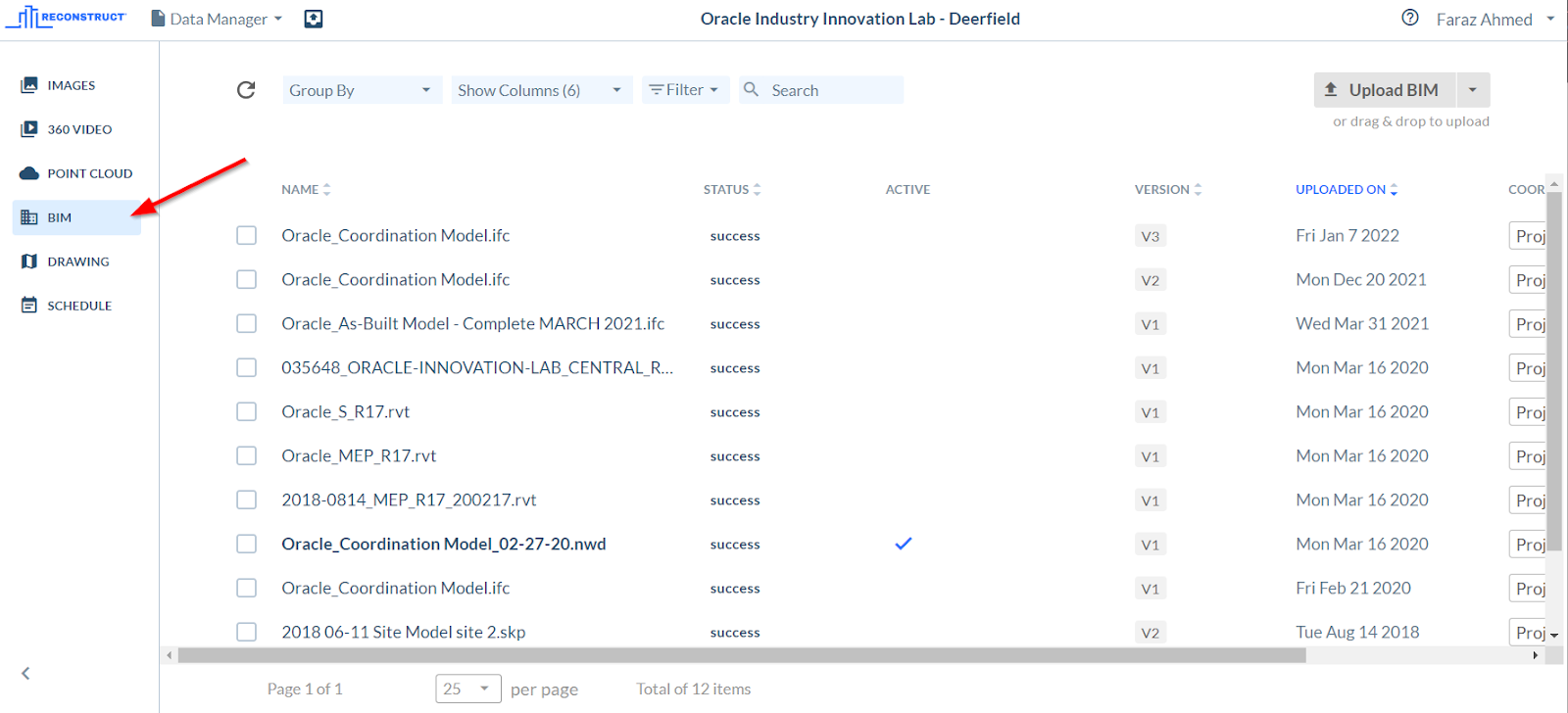Check the Oracle_S_R17.rvt row

tap(247, 411)
